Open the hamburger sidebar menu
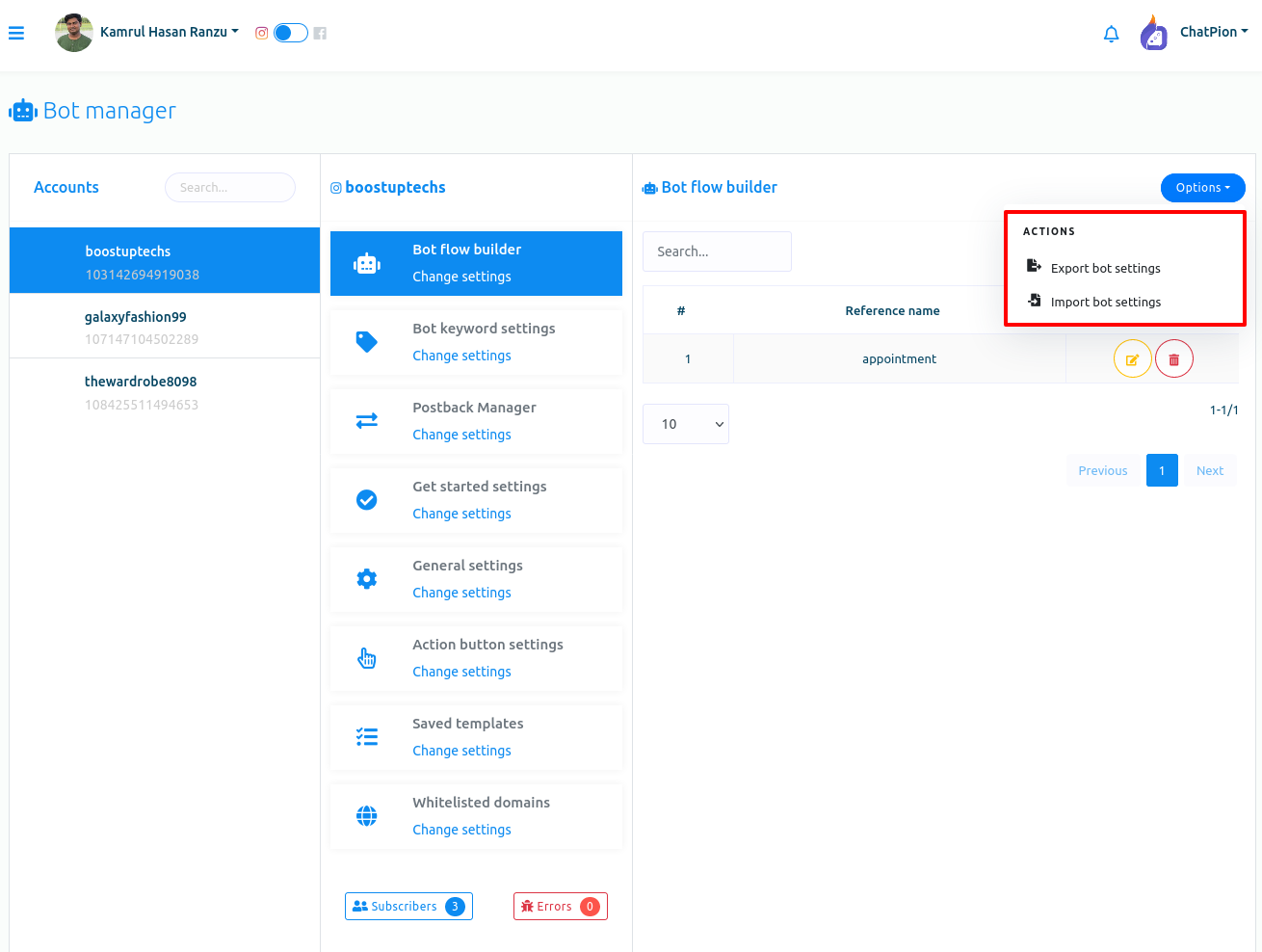The height and width of the screenshot is (952, 1262). 16,33
